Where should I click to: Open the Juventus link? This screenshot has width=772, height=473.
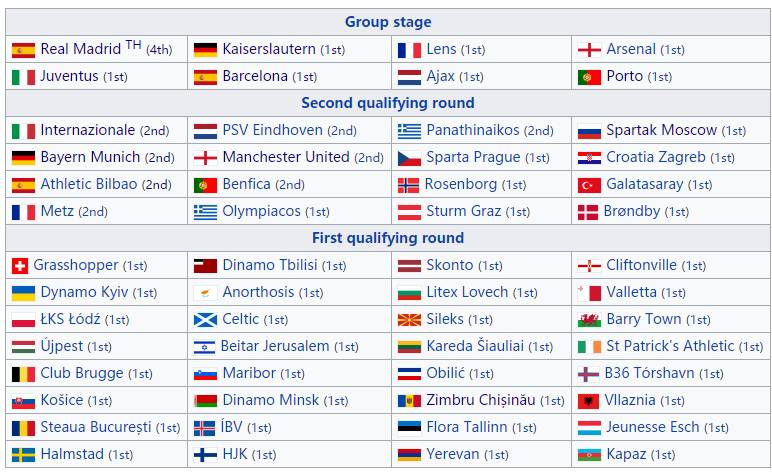(x=69, y=76)
